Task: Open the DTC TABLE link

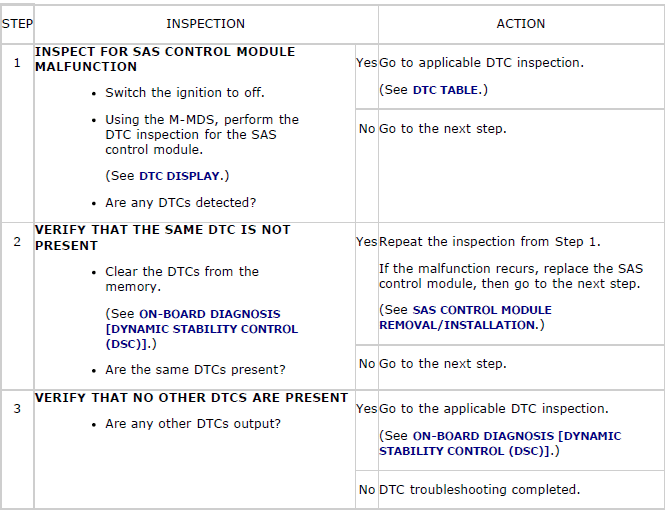Action: pyautogui.click(x=445, y=90)
